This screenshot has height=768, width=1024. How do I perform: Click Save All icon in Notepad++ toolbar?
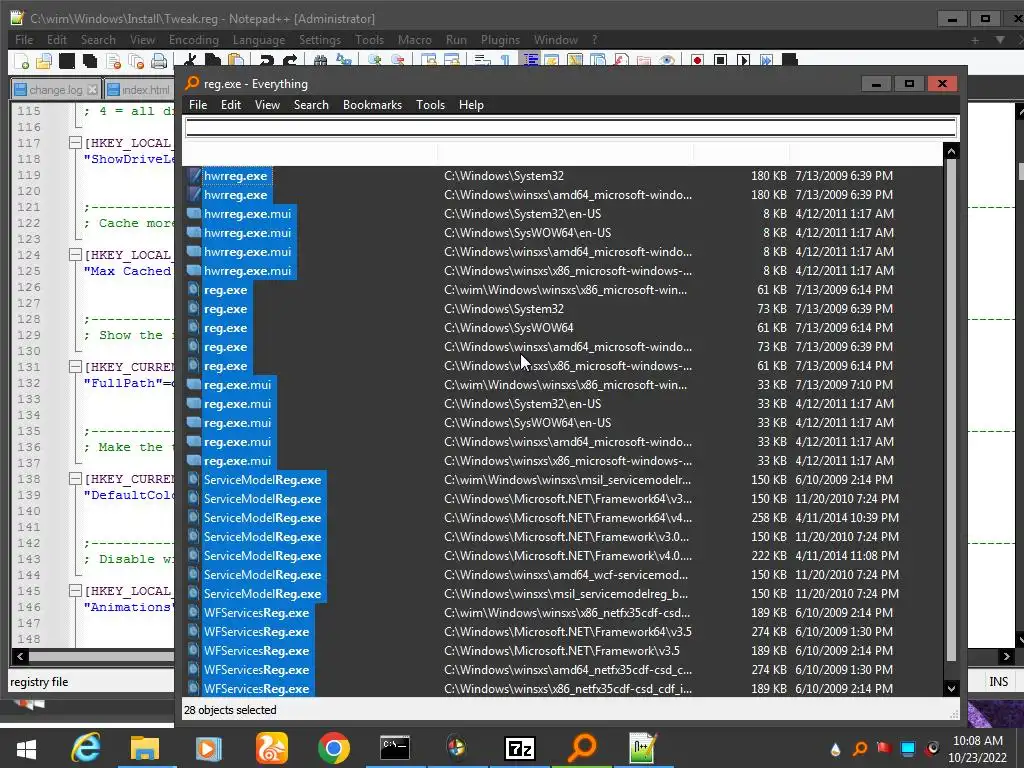[89, 61]
